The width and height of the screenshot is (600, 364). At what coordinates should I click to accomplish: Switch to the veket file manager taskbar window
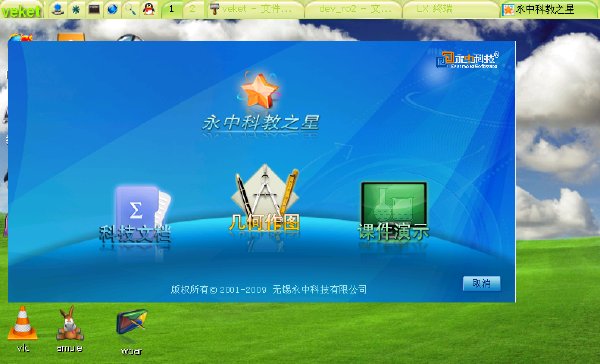[x=255, y=9]
